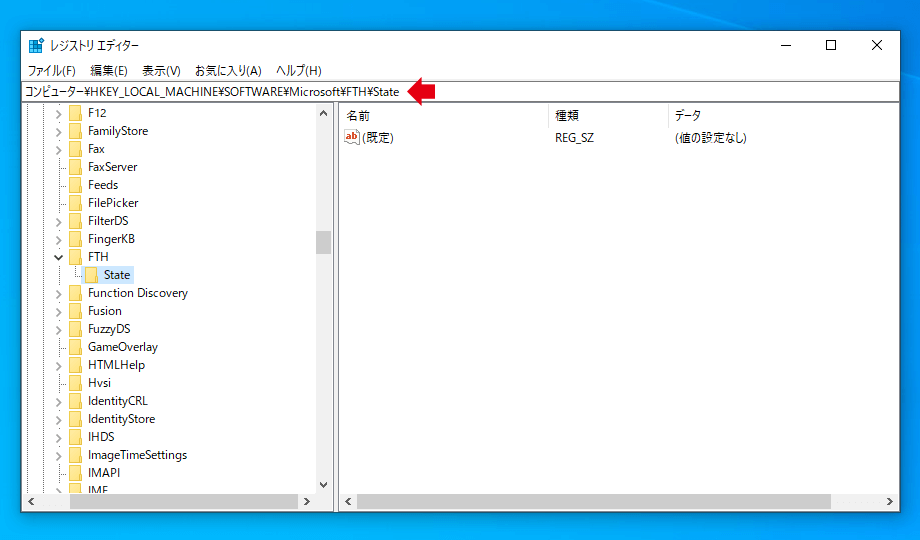This screenshot has height=540, width=920.
Task: Click the values pane horizontal scrollbar thumb
Action: point(594,501)
